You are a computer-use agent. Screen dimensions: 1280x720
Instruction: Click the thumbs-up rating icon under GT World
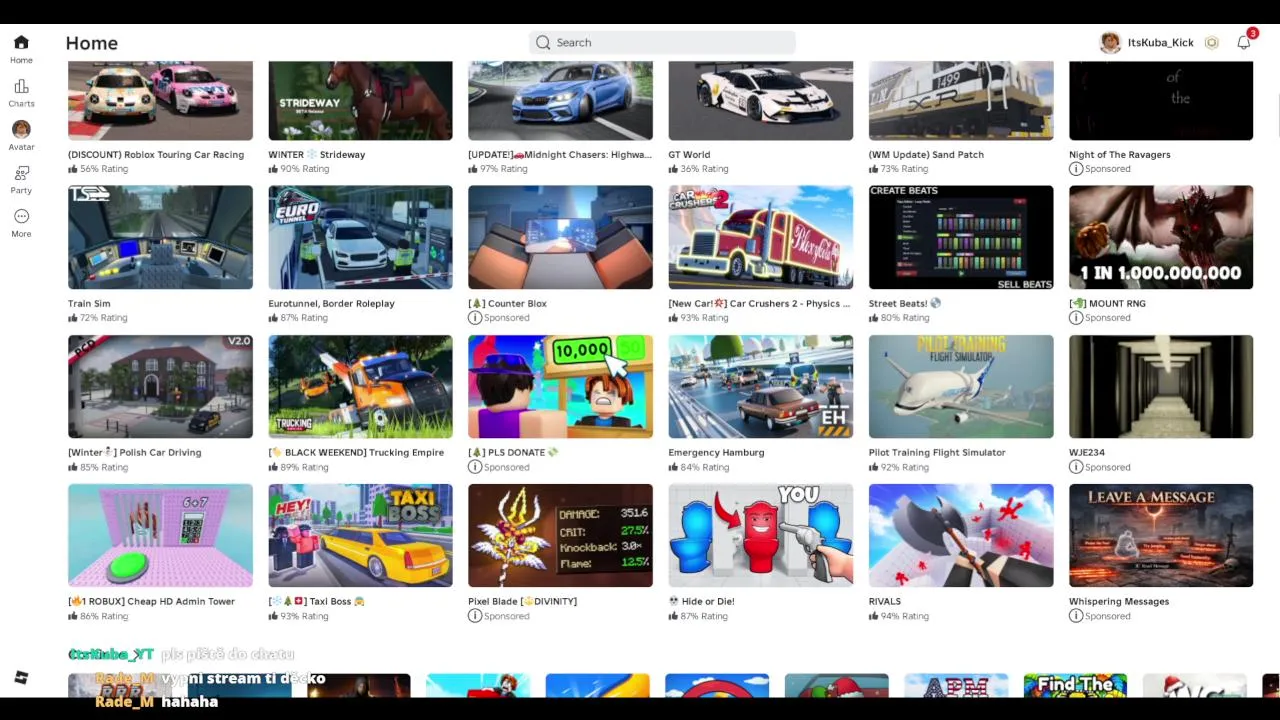(x=674, y=169)
